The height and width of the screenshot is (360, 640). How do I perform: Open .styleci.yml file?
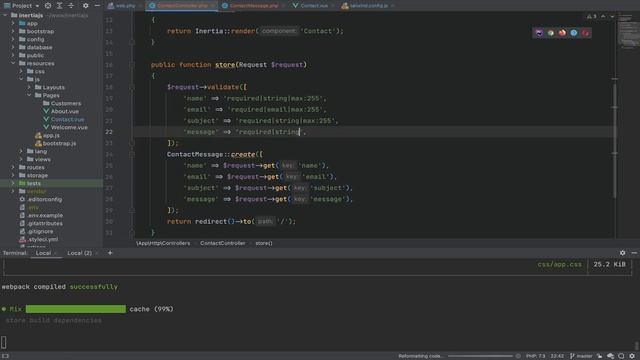click(x=38, y=240)
